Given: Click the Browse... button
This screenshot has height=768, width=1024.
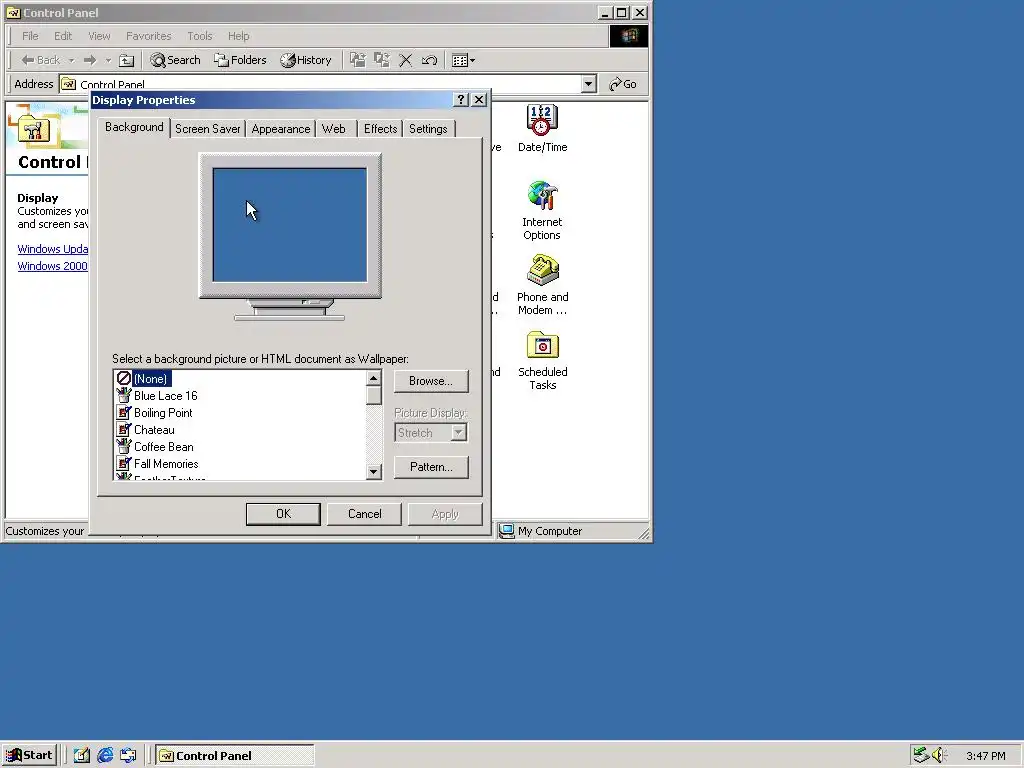Looking at the screenshot, I should [431, 381].
